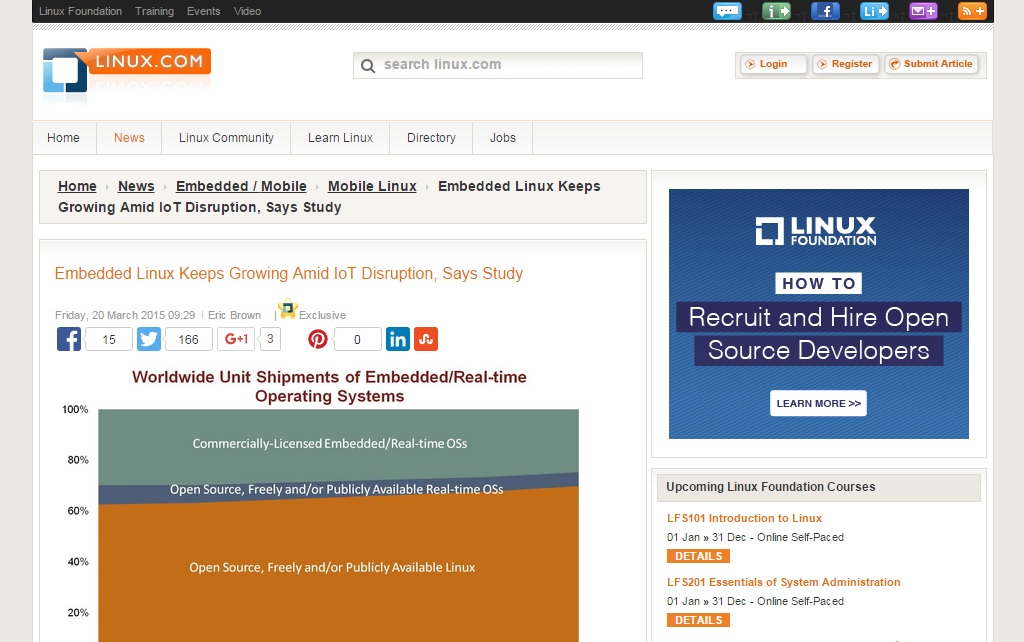Open the RSS feed icon in top bar
The width and height of the screenshot is (1024, 642).
[x=972, y=11]
